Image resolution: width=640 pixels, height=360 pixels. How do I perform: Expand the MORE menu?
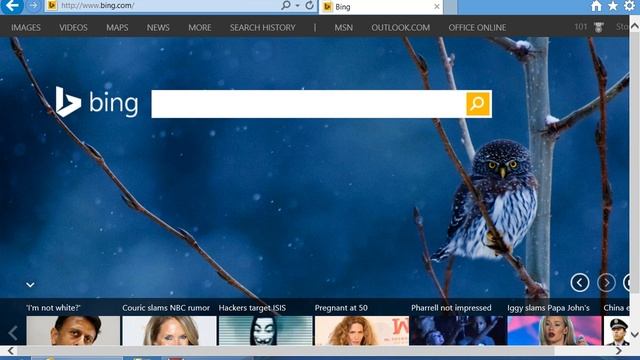click(x=200, y=27)
